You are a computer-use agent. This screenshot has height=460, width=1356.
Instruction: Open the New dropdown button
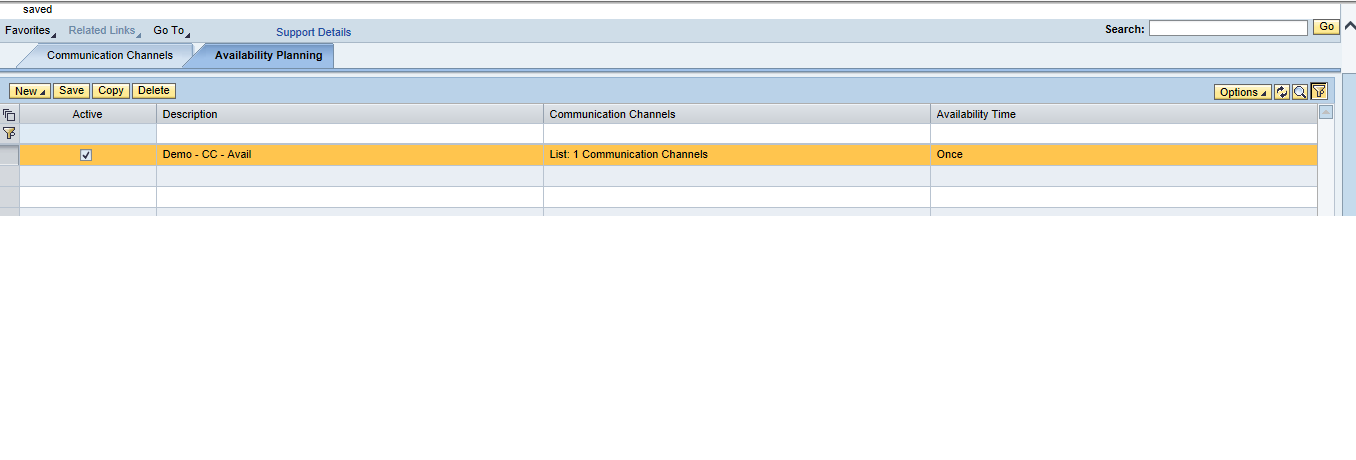(30, 91)
